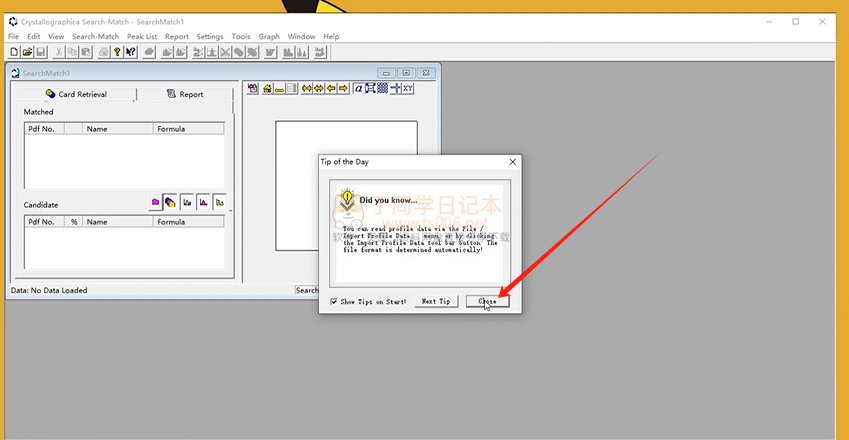Viewport: 849px width, 440px height.
Task: Click the purple-yellow pencil icon above Candidate list
Action: coord(170,202)
